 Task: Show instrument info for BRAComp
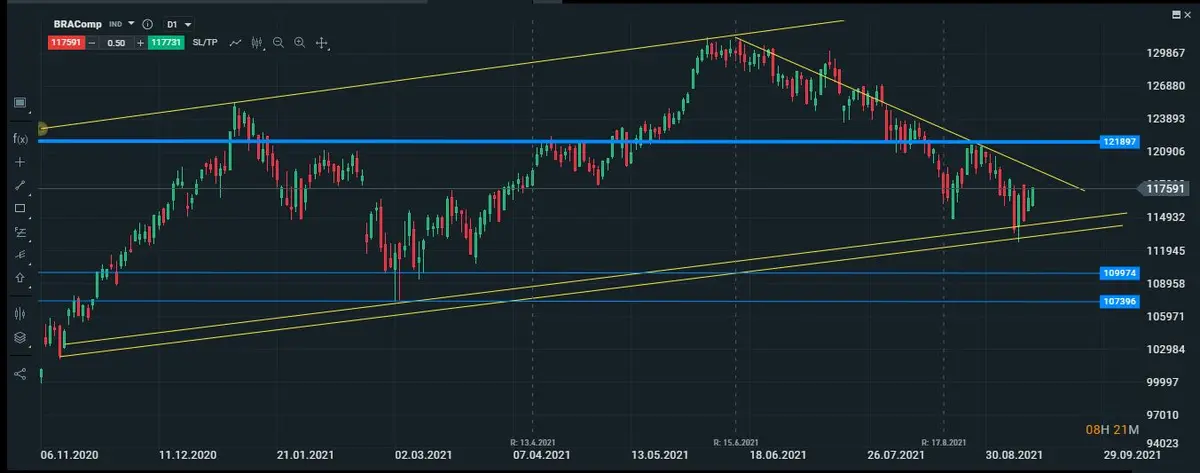pyautogui.click(x=147, y=23)
